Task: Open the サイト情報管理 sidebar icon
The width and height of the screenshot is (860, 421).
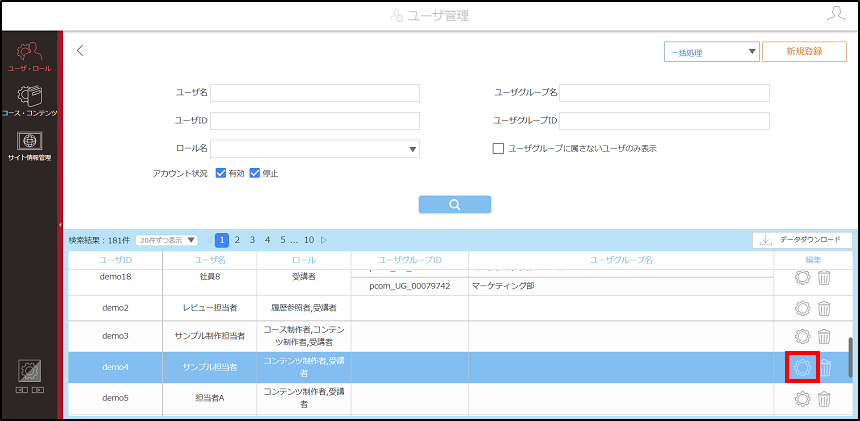Action: tap(29, 146)
